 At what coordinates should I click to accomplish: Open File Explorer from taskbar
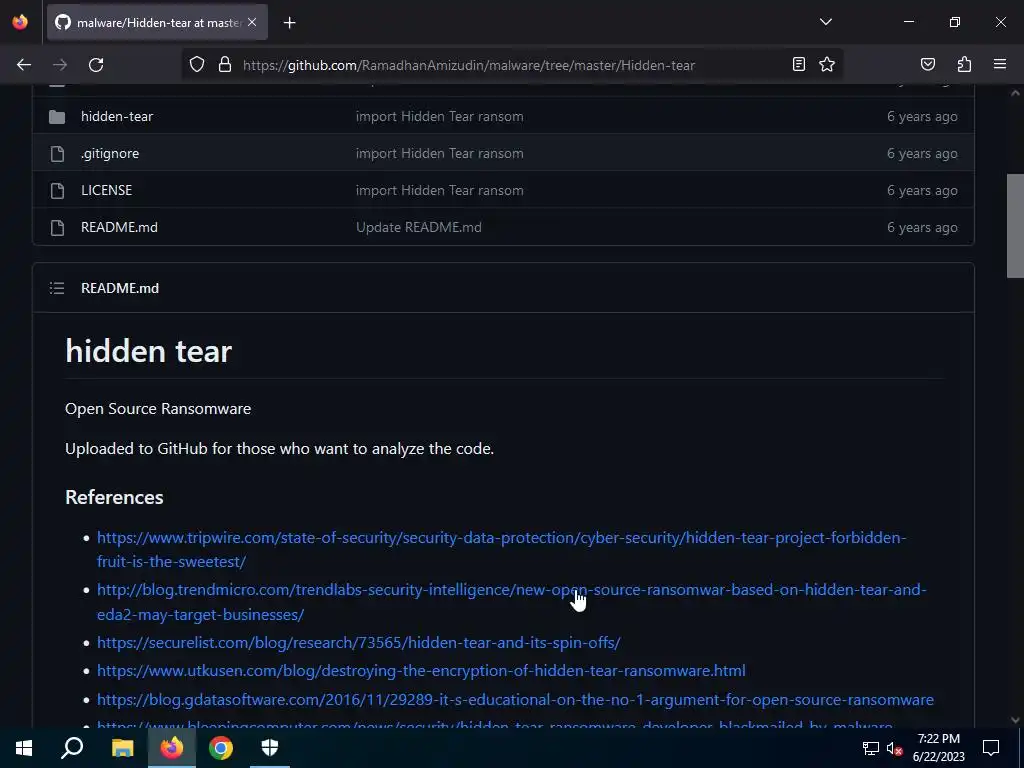(122, 748)
